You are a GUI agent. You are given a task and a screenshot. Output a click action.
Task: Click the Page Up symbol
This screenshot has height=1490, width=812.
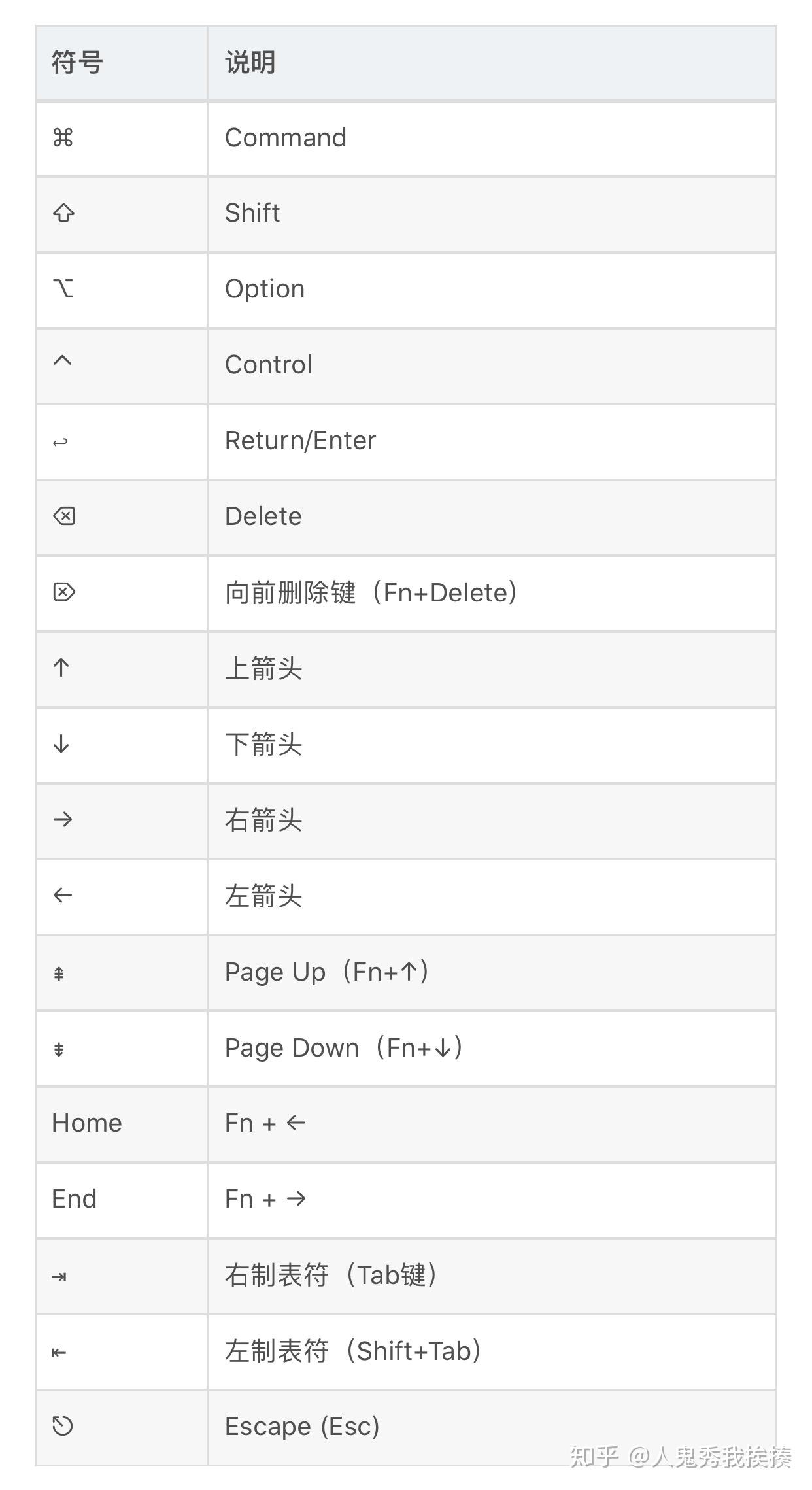(59, 974)
